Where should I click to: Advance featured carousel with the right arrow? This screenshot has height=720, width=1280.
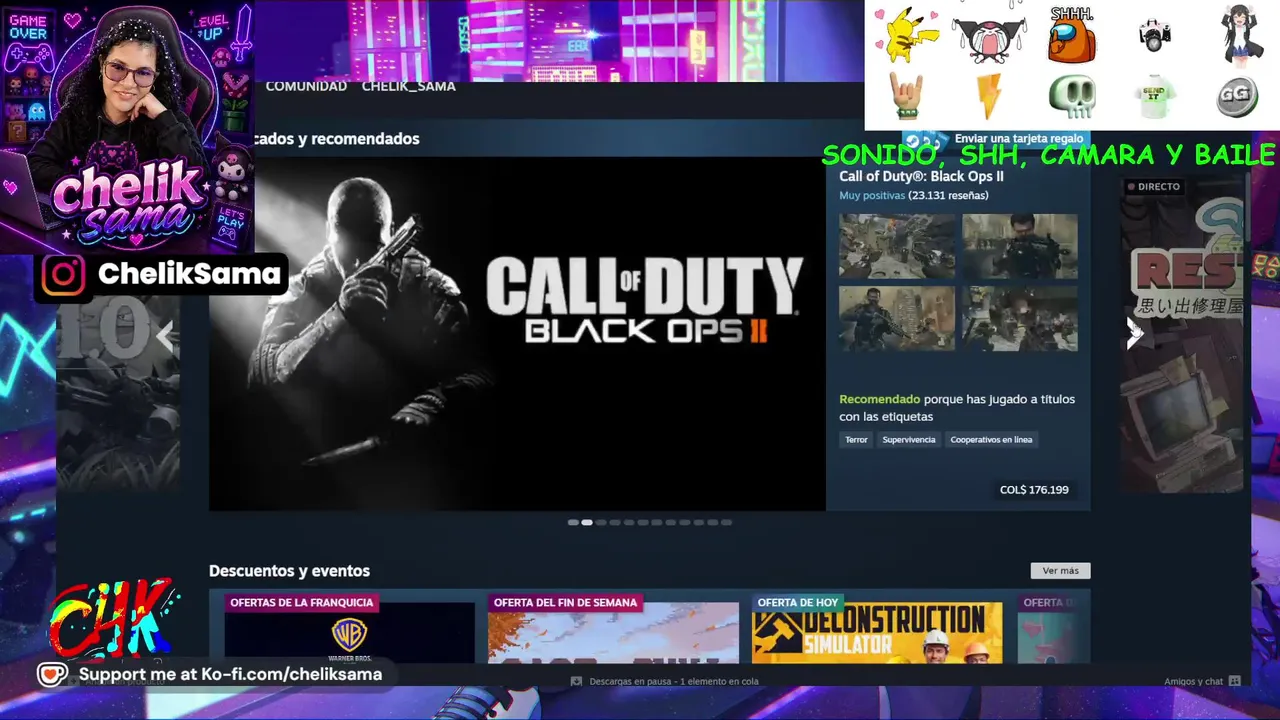(1134, 333)
